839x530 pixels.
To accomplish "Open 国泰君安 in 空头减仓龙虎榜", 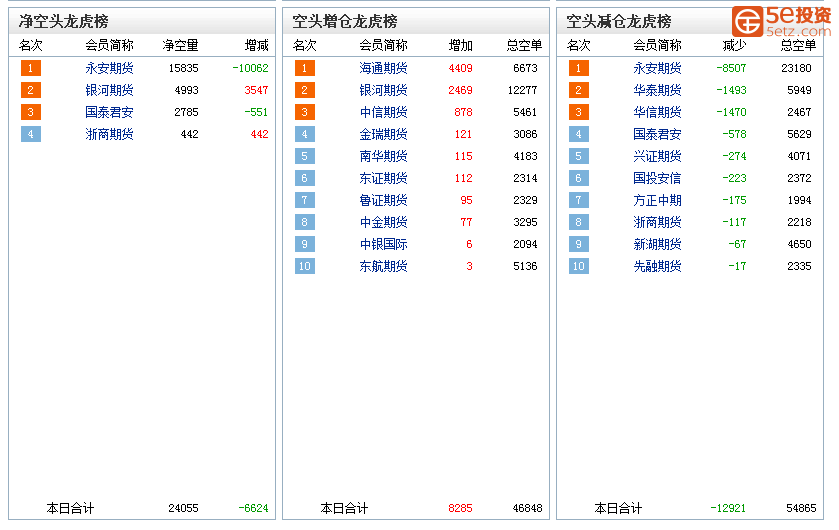I will 657,134.
